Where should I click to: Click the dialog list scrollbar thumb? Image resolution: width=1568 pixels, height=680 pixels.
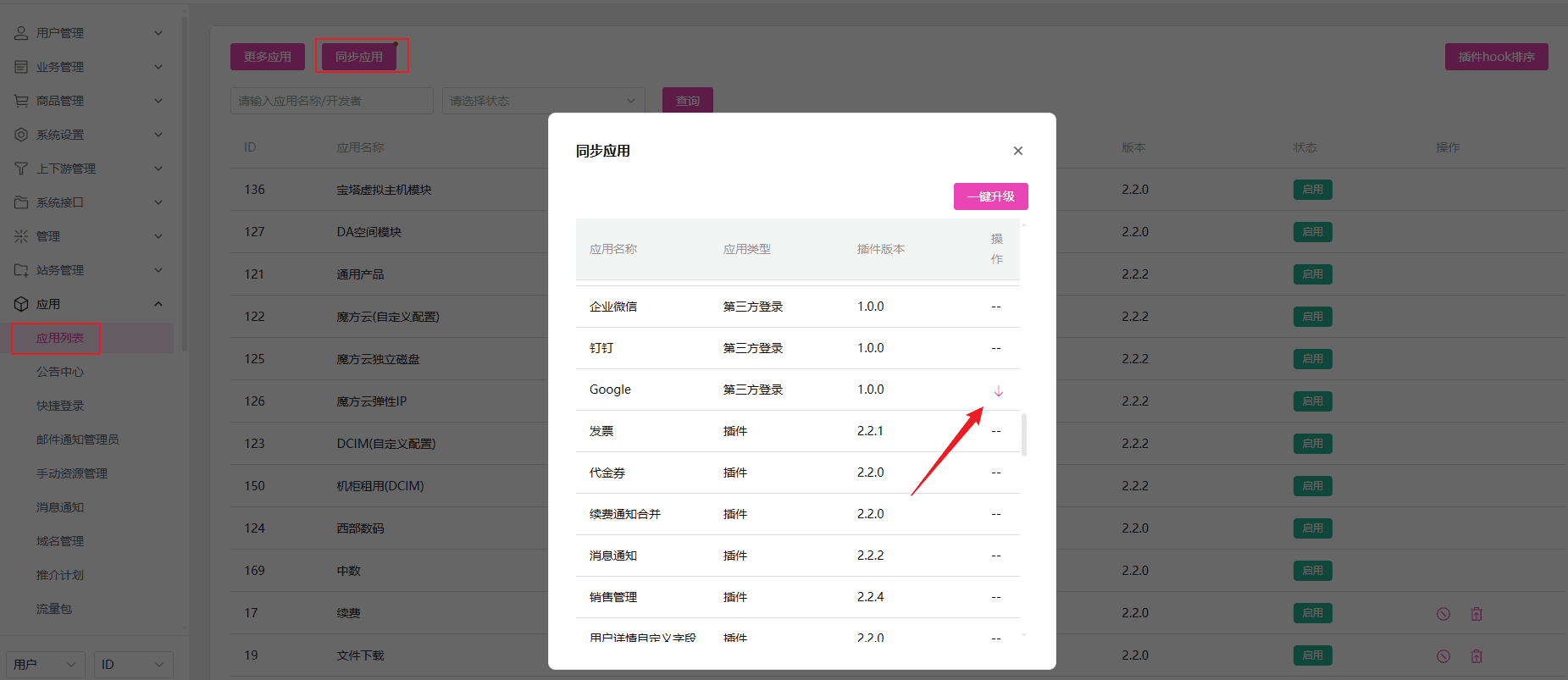click(x=1024, y=434)
